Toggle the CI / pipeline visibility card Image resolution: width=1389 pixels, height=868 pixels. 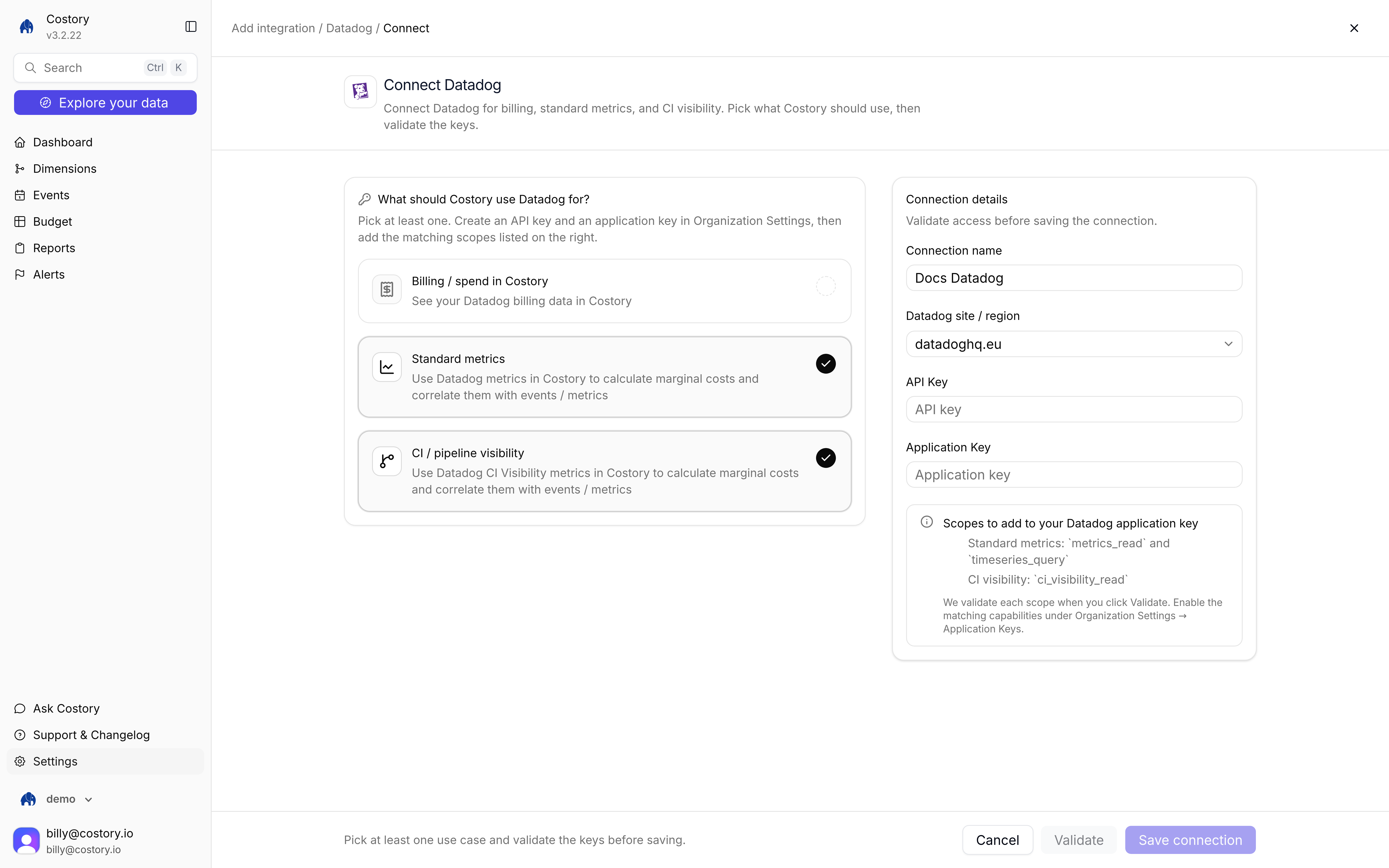click(604, 471)
